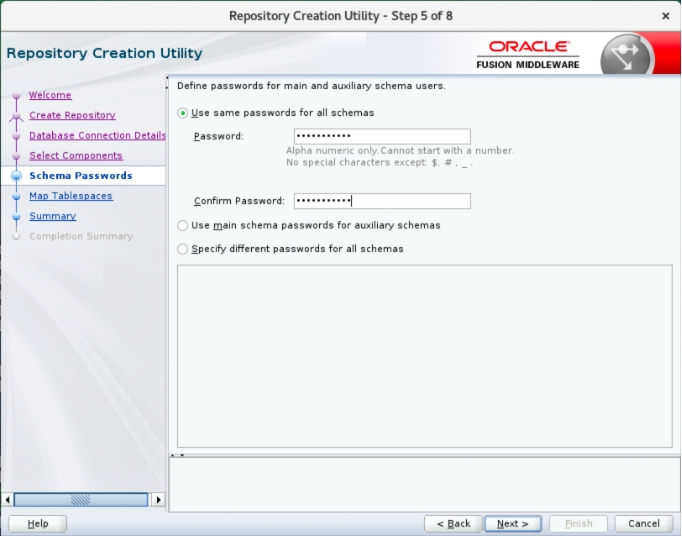Click the Database Connection Details bullet icon
682x536 pixels.
pos(17,136)
